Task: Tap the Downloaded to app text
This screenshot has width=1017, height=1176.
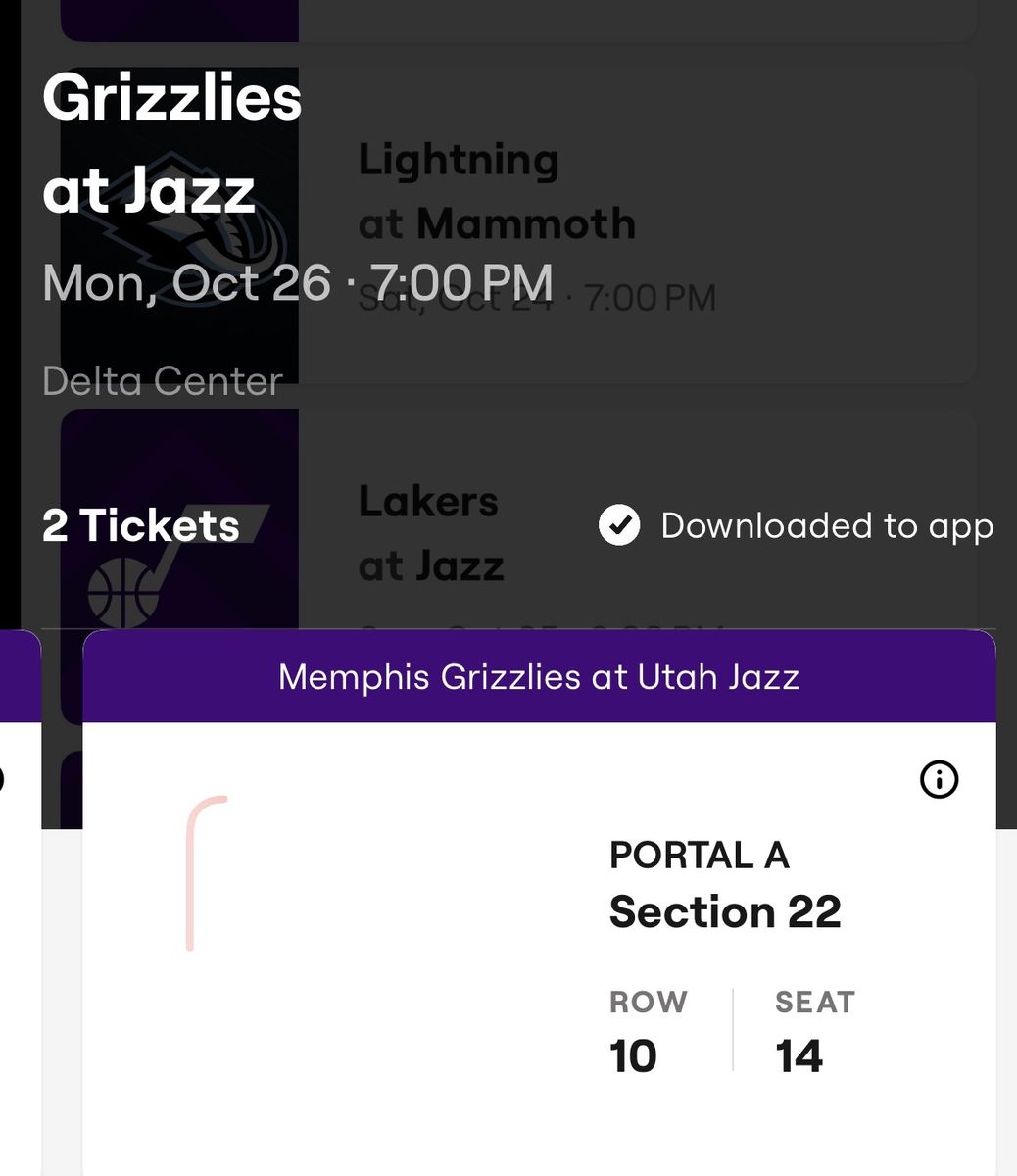Action: 827,525
